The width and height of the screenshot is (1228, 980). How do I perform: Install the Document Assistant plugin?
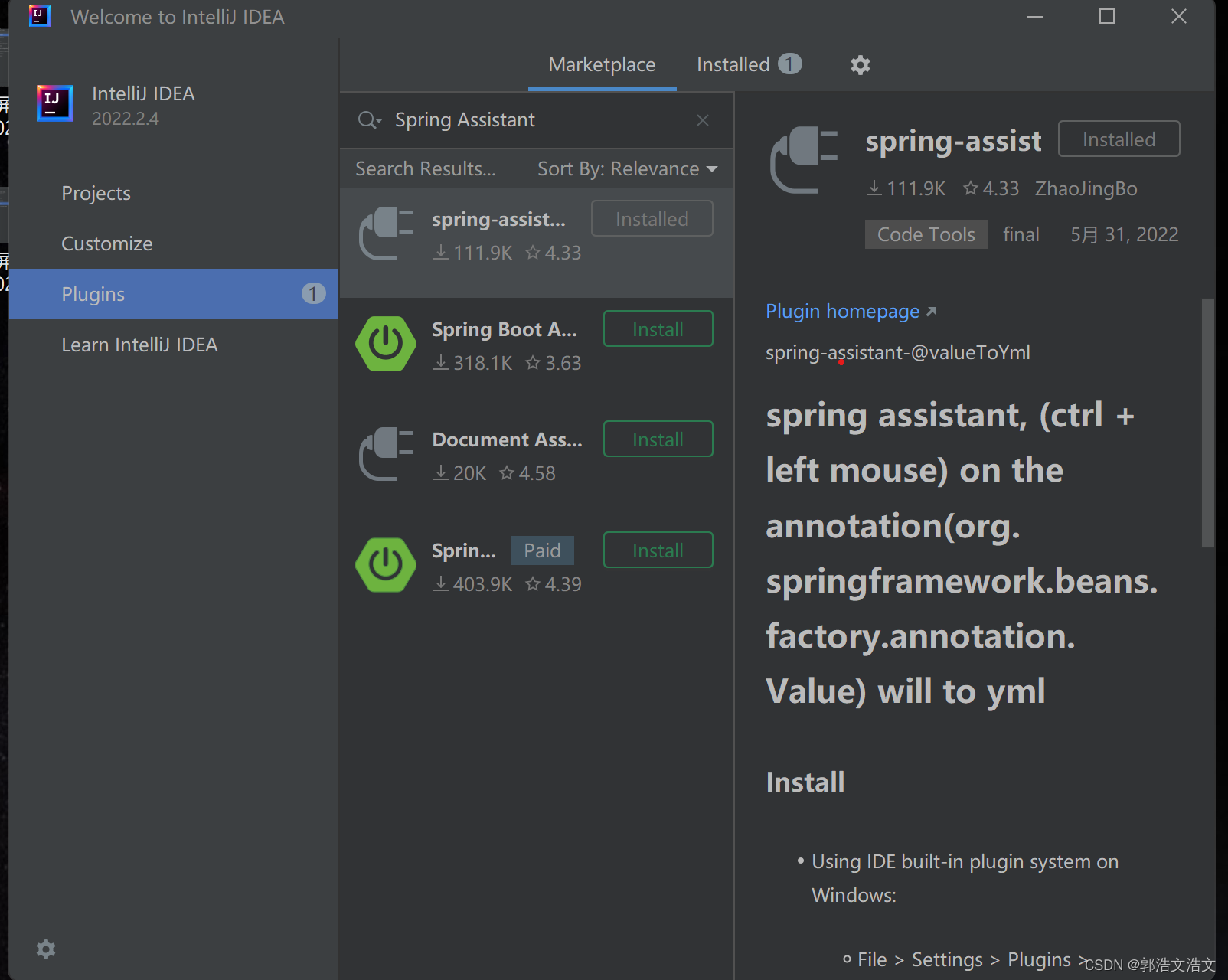coord(658,439)
